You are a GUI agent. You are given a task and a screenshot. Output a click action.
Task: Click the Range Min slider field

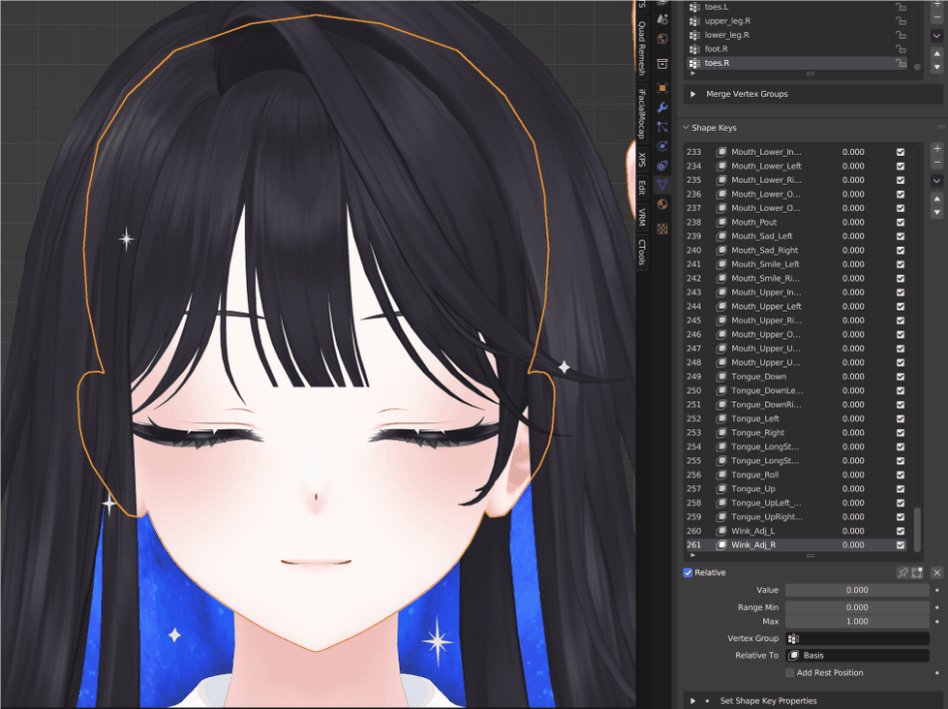pyautogui.click(x=857, y=607)
